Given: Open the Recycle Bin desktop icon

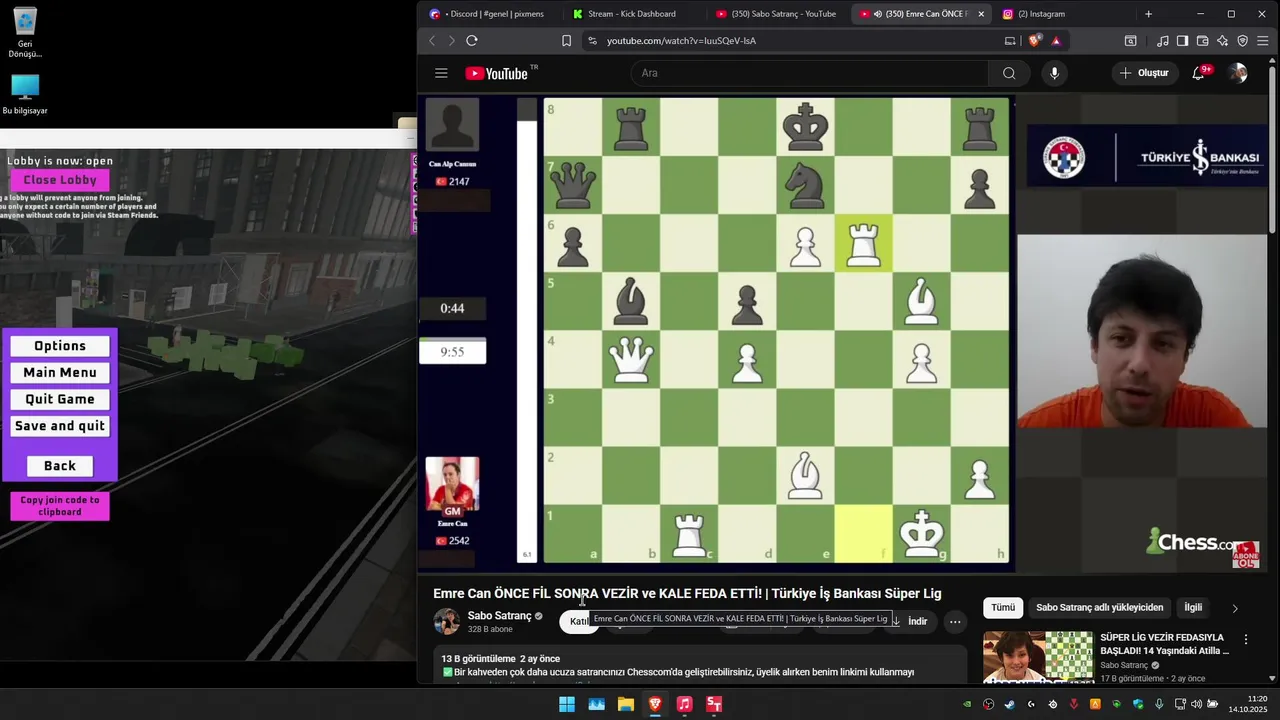Looking at the screenshot, I should 25,33.
